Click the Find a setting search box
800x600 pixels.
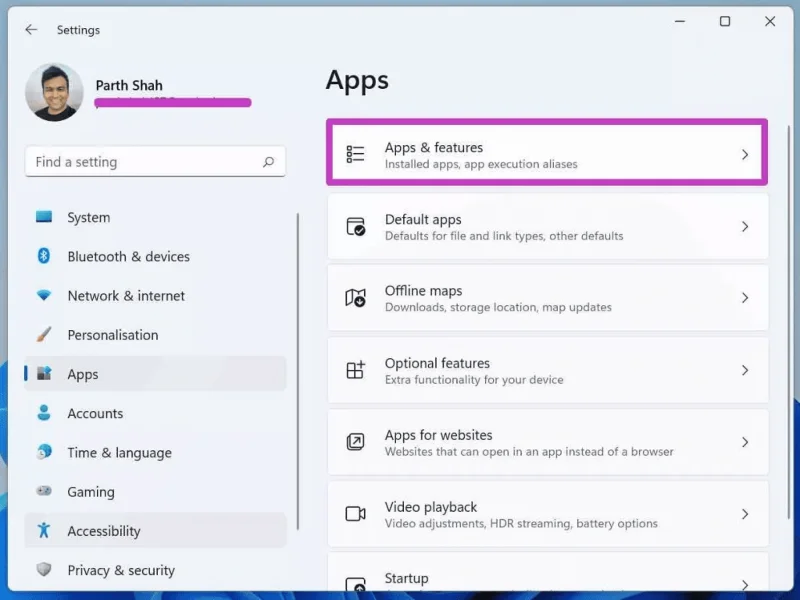coord(155,162)
